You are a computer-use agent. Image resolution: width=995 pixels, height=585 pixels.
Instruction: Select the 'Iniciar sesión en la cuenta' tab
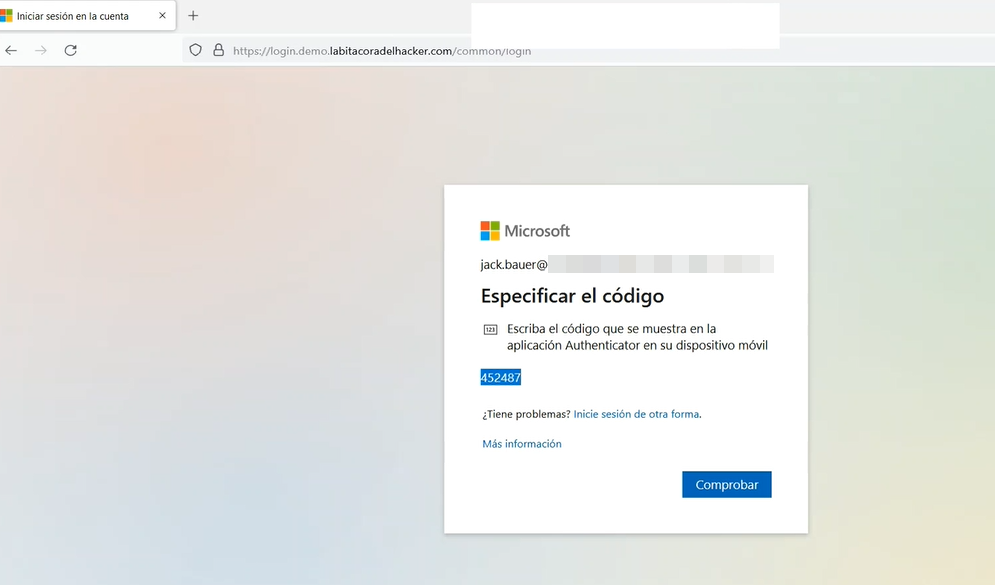pyautogui.click(x=87, y=16)
